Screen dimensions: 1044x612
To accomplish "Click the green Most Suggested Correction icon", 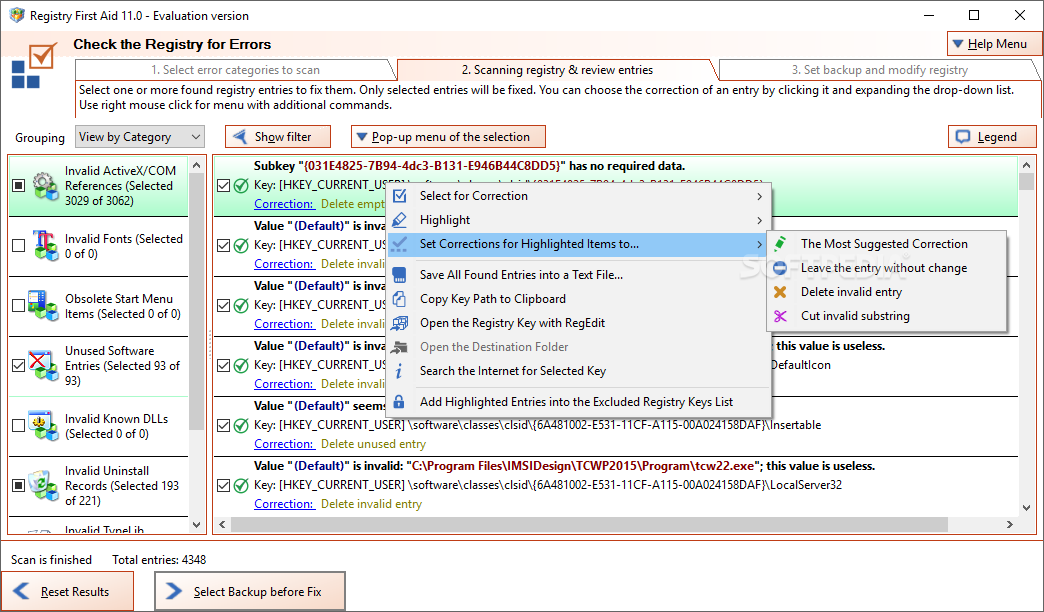I will (780, 244).
